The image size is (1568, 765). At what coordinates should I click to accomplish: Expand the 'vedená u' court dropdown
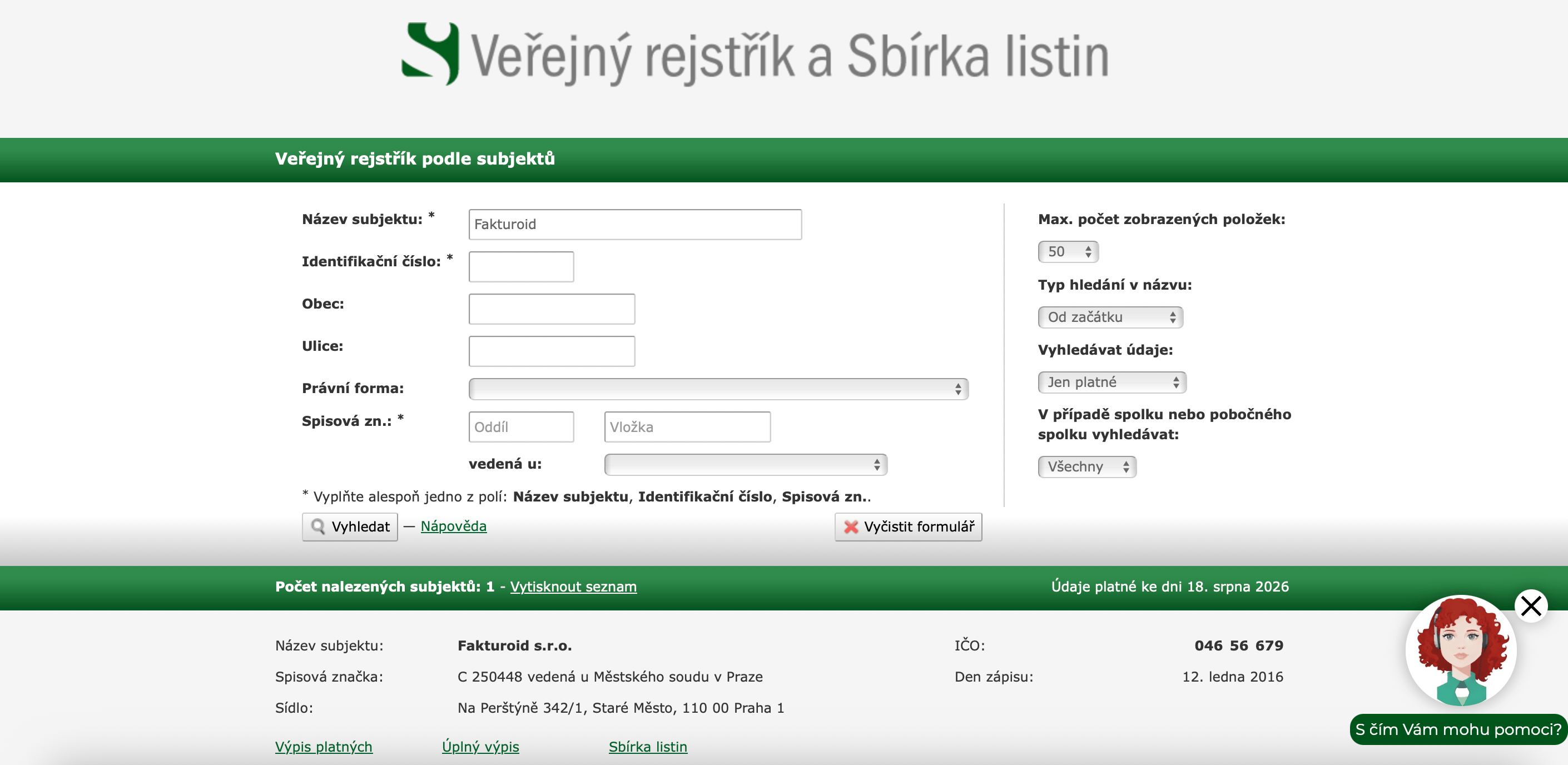(x=746, y=464)
